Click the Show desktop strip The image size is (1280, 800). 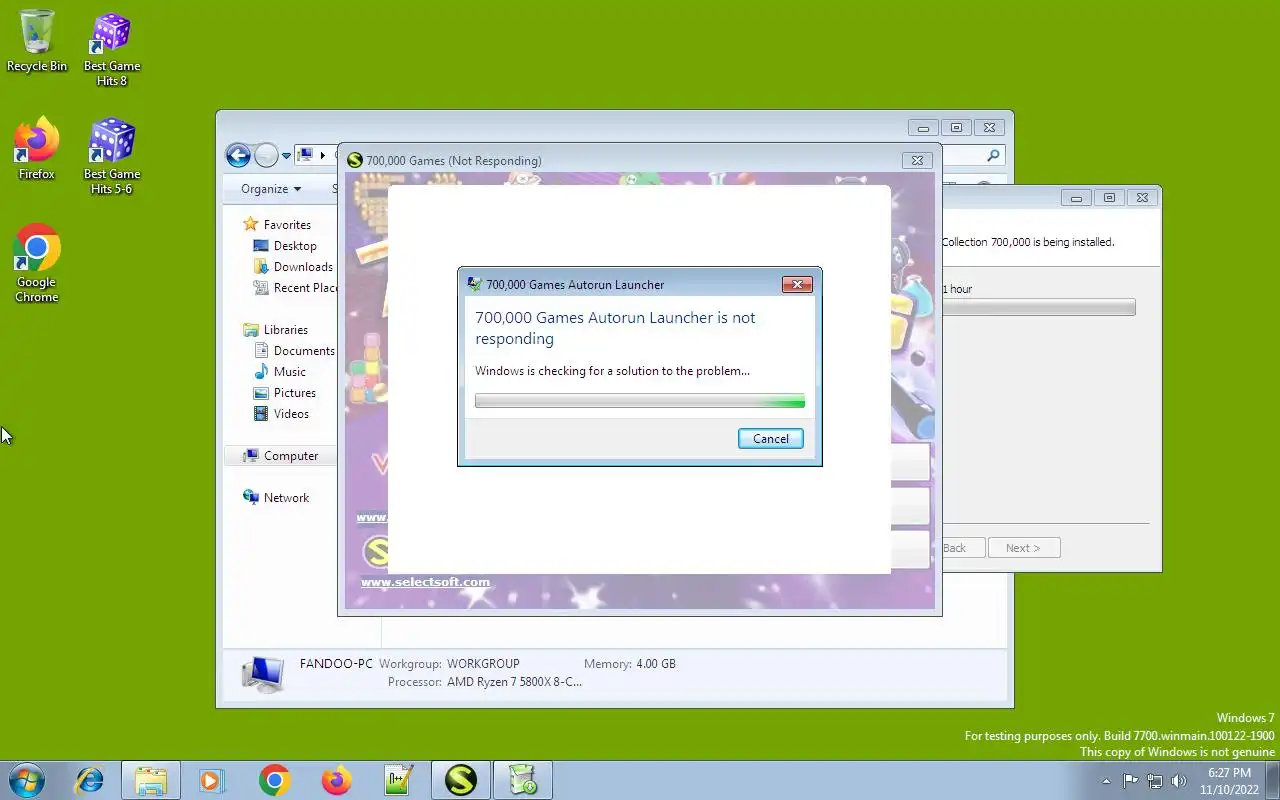(1272, 780)
